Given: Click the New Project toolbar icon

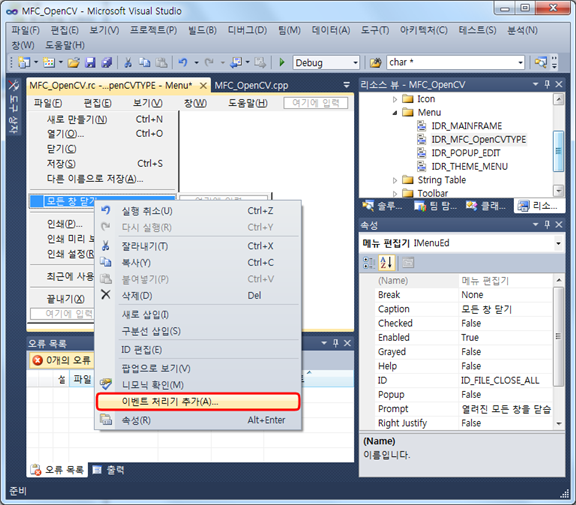Looking at the screenshot, I should pos(24,62).
